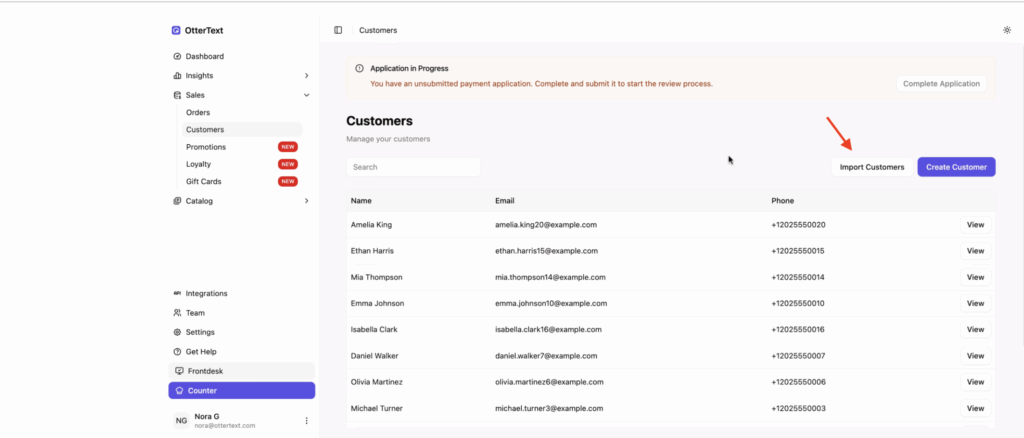This screenshot has width=1024, height=438.
Task: Toggle the sidebar collapse icon
Action: [x=338, y=30]
